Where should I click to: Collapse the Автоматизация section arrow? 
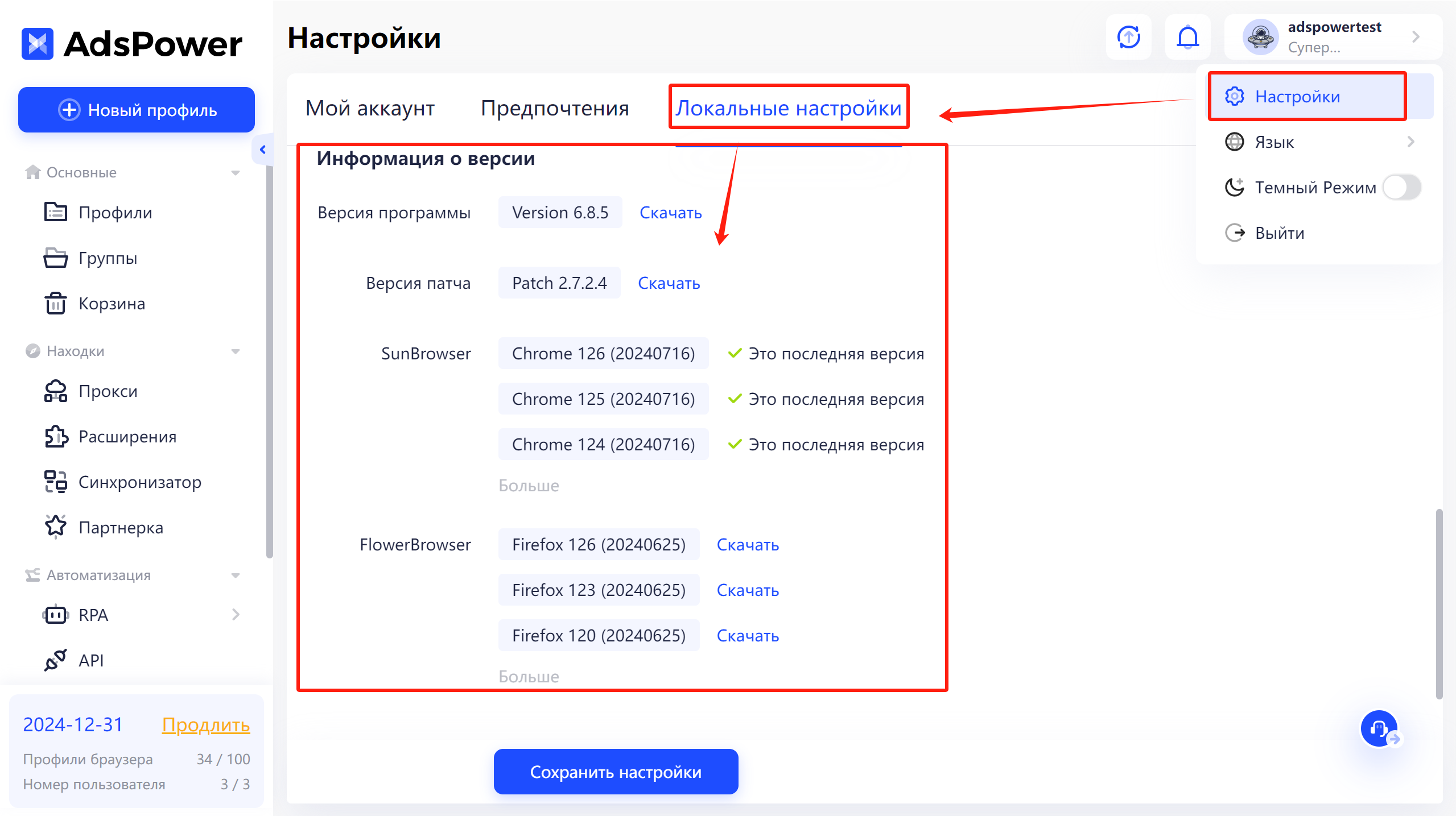click(236, 575)
